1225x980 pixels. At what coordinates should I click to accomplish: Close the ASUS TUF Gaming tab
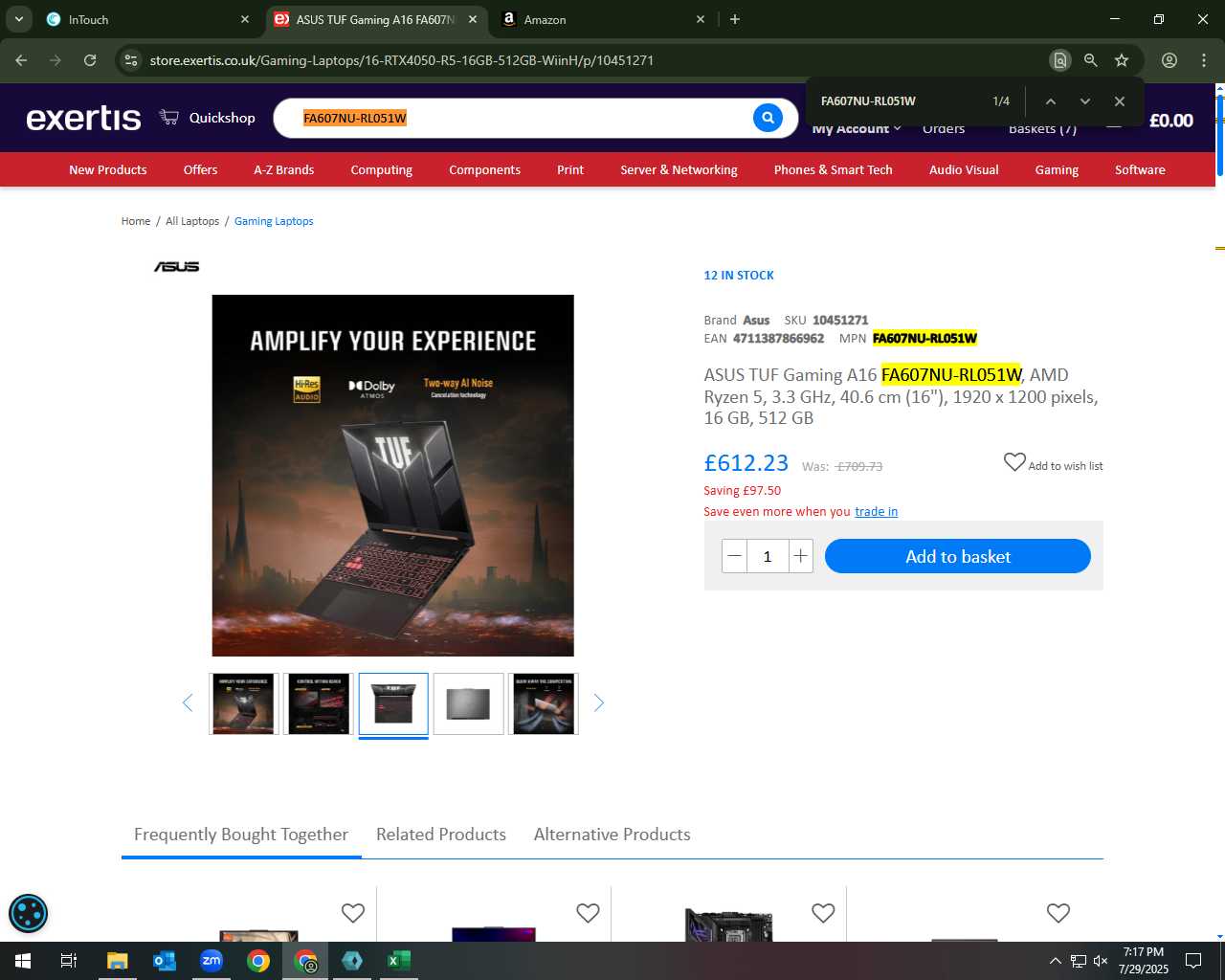473,19
